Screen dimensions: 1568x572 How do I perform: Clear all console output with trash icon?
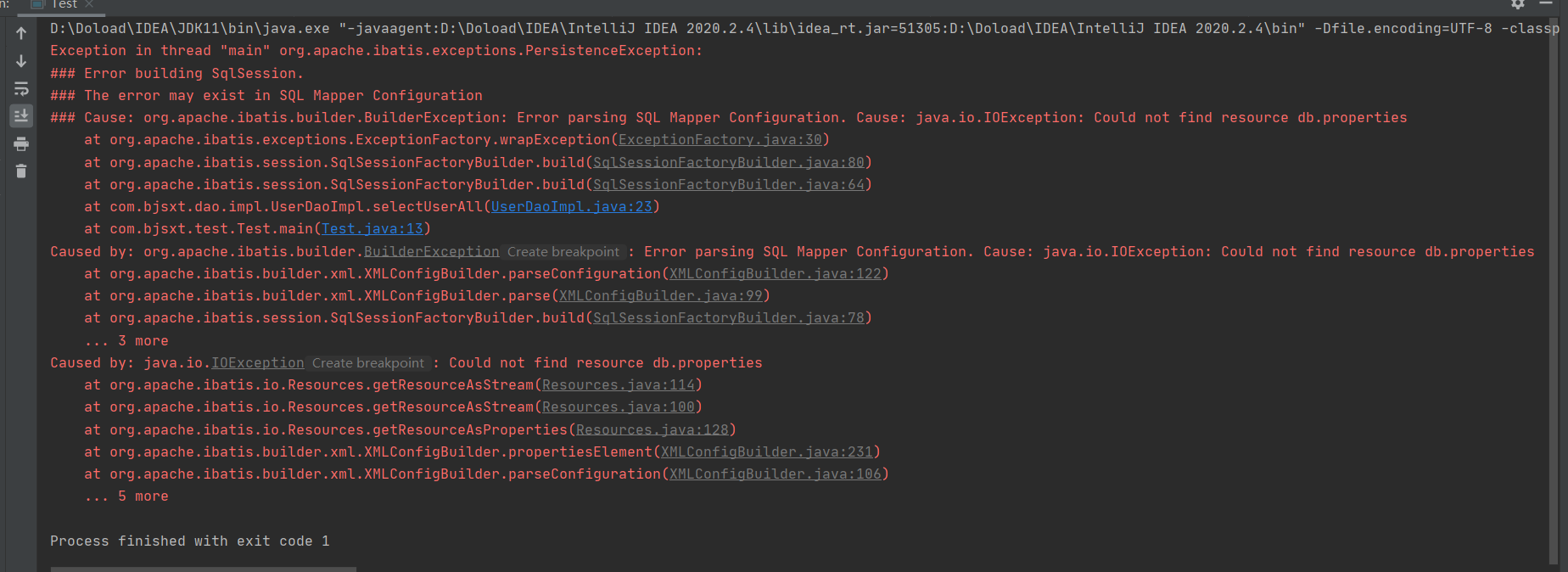(x=21, y=171)
